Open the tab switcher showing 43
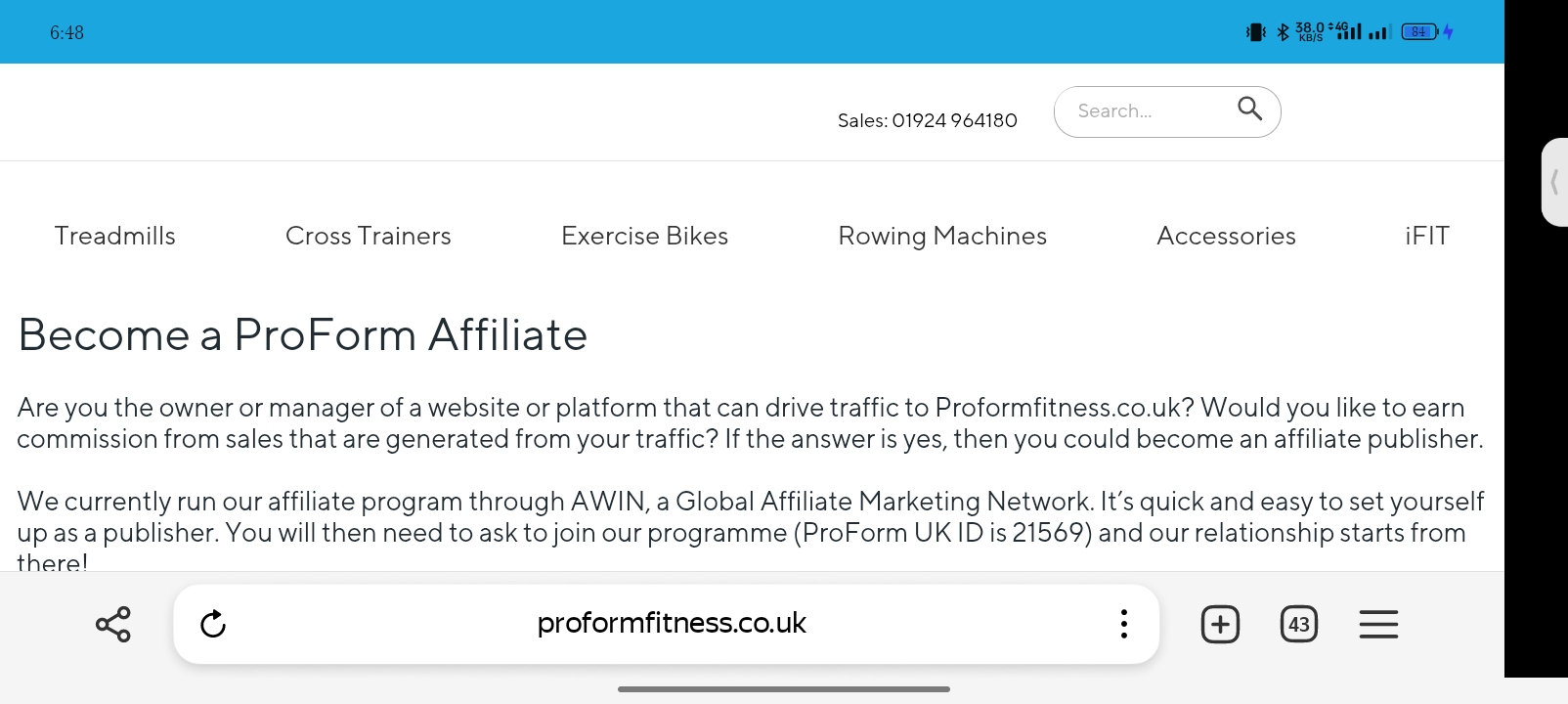 click(x=1299, y=624)
